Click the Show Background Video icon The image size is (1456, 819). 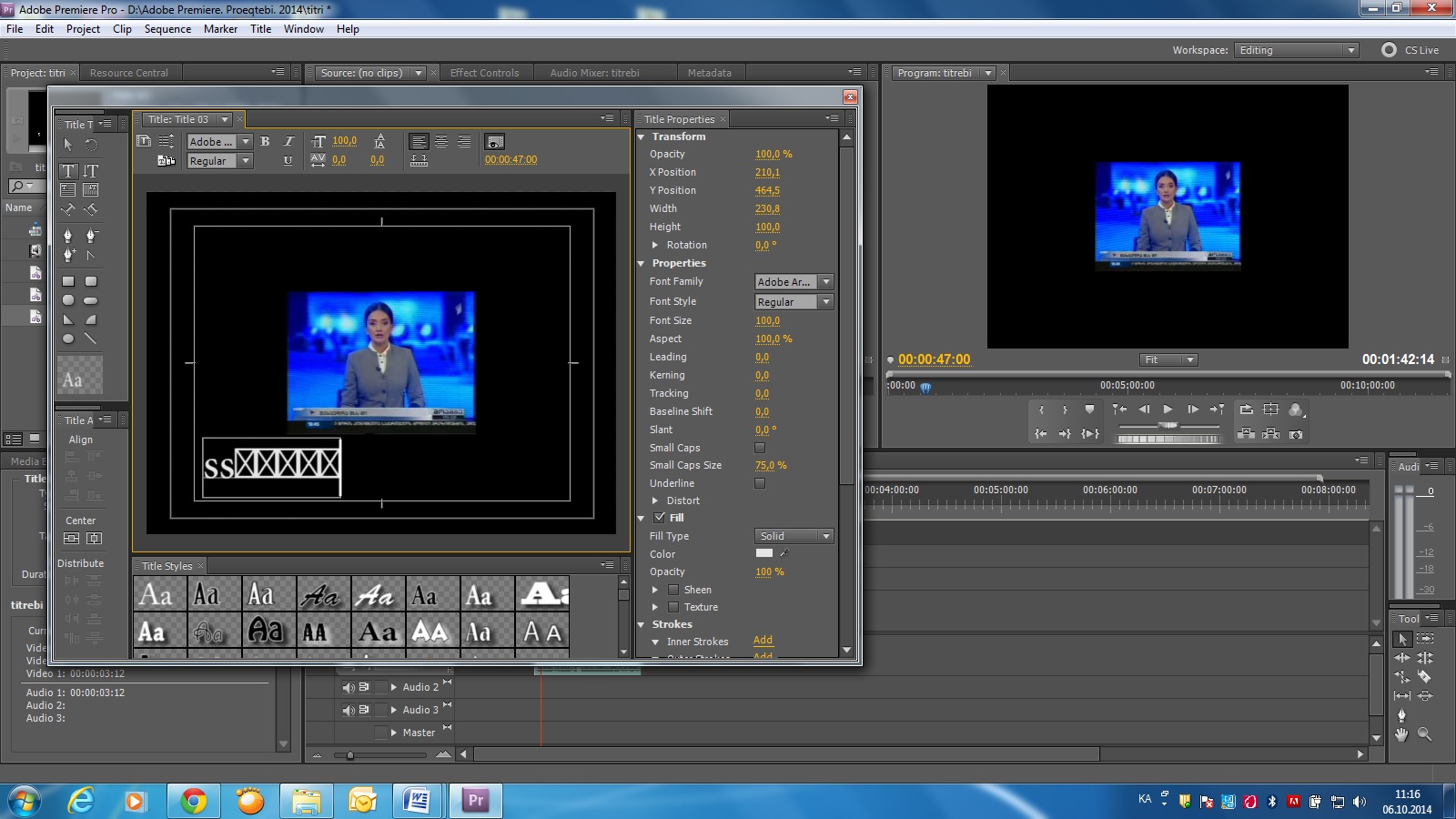point(495,142)
